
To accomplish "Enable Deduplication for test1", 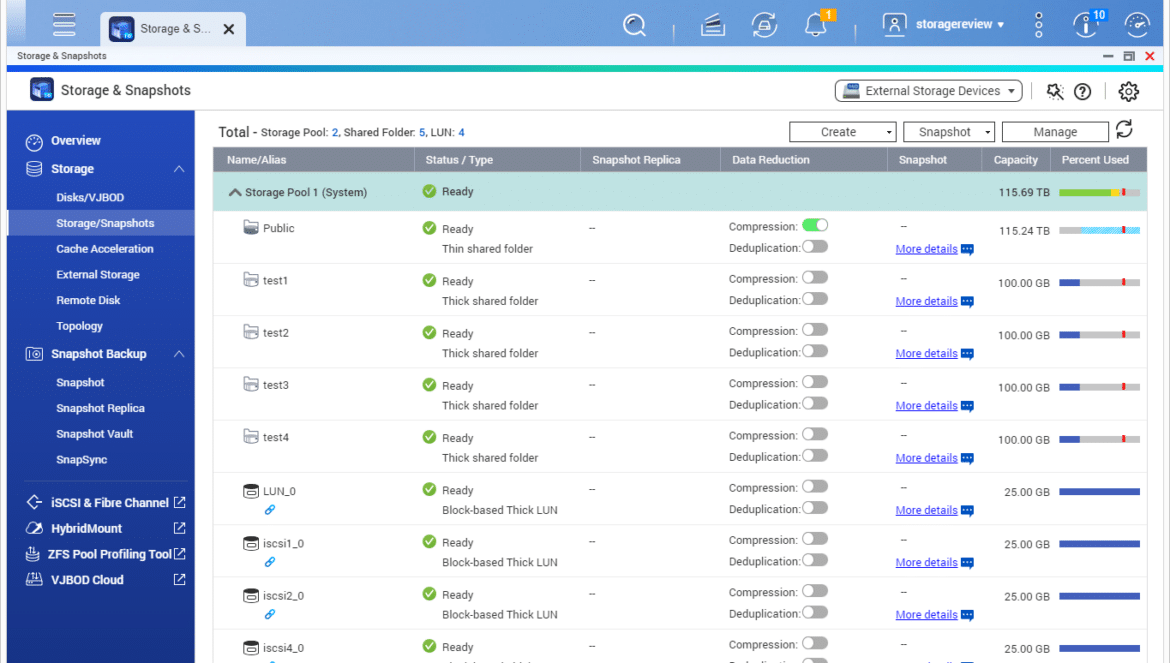I will click(x=815, y=299).
